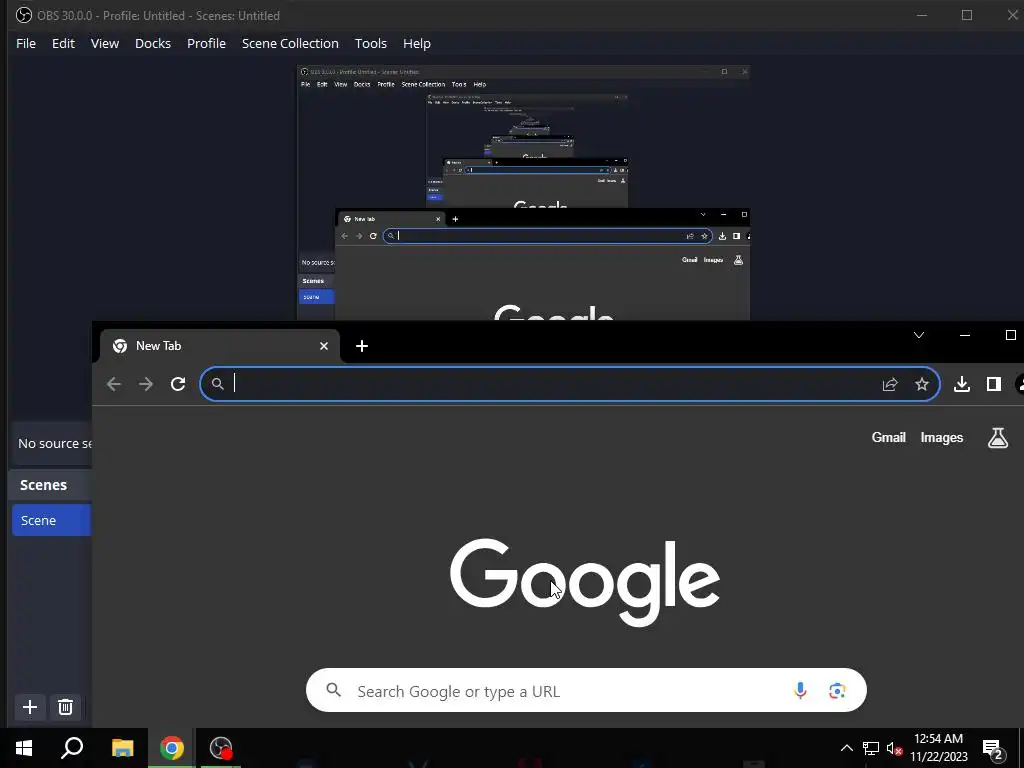Switch to the New Tab tab in Chrome
The width and height of the screenshot is (1024, 768).
pyautogui.click(x=219, y=345)
